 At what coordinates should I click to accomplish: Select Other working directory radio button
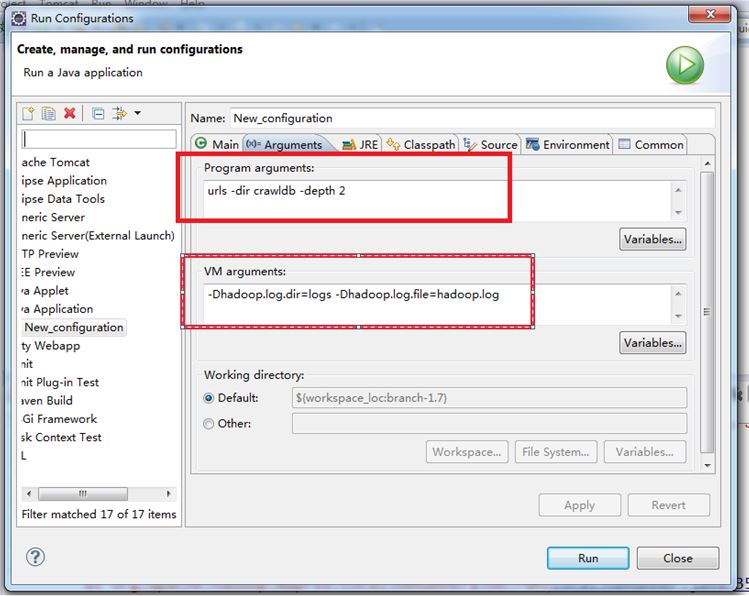pos(208,424)
